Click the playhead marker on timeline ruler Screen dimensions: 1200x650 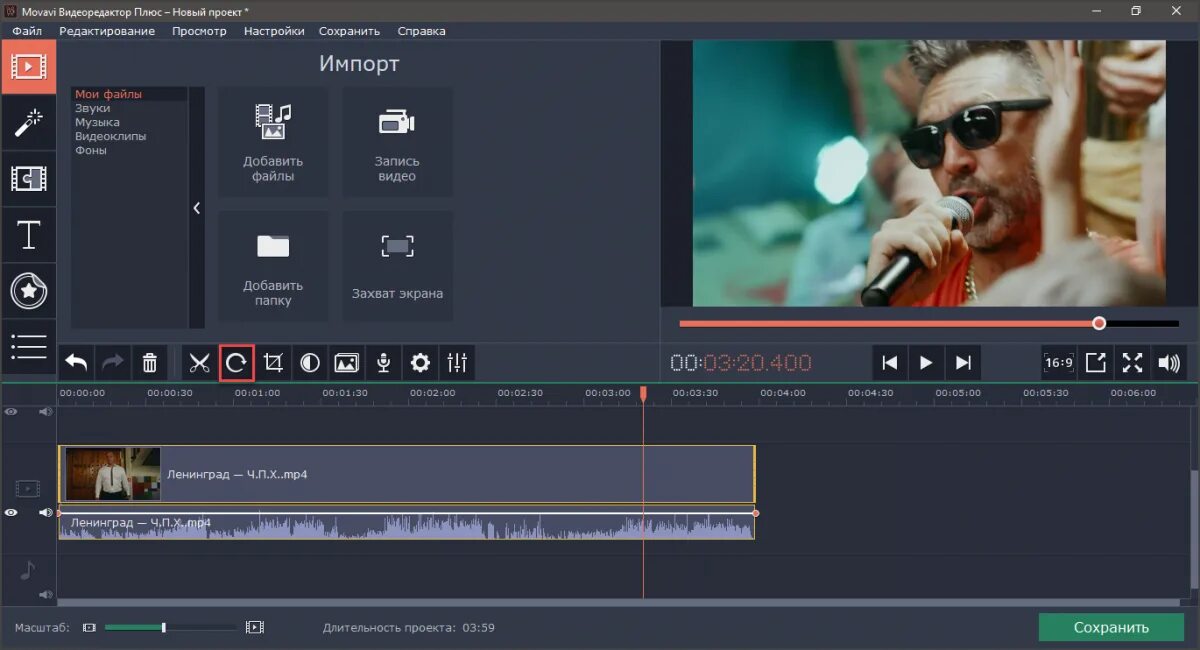click(643, 394)
